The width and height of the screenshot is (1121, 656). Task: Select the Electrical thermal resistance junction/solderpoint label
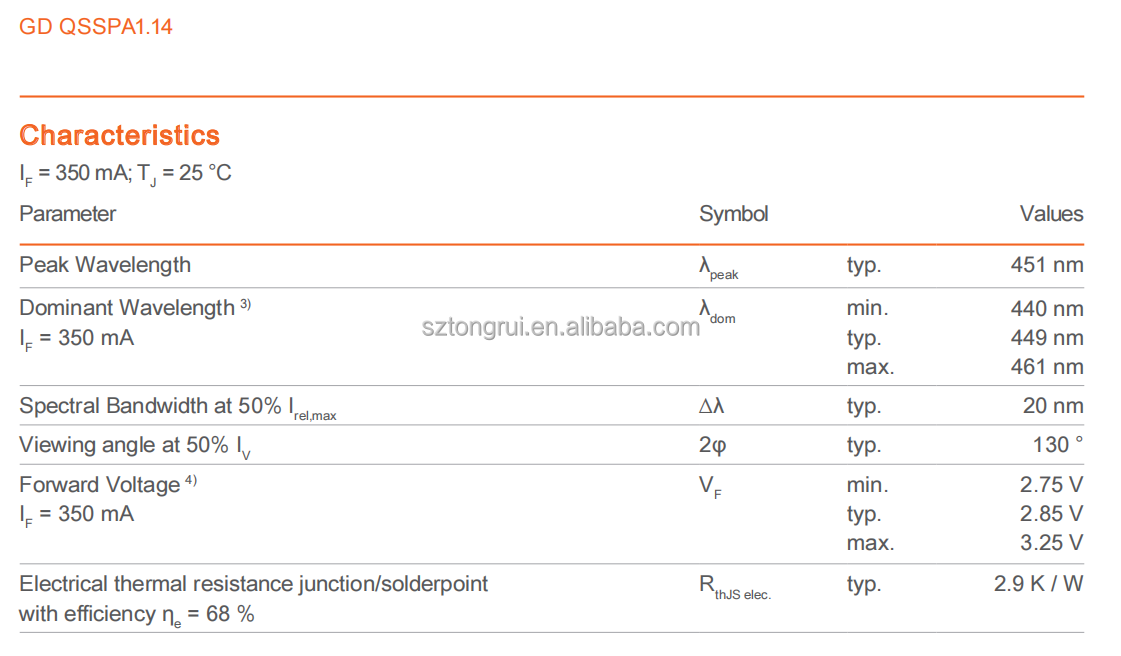coord(254,584)
